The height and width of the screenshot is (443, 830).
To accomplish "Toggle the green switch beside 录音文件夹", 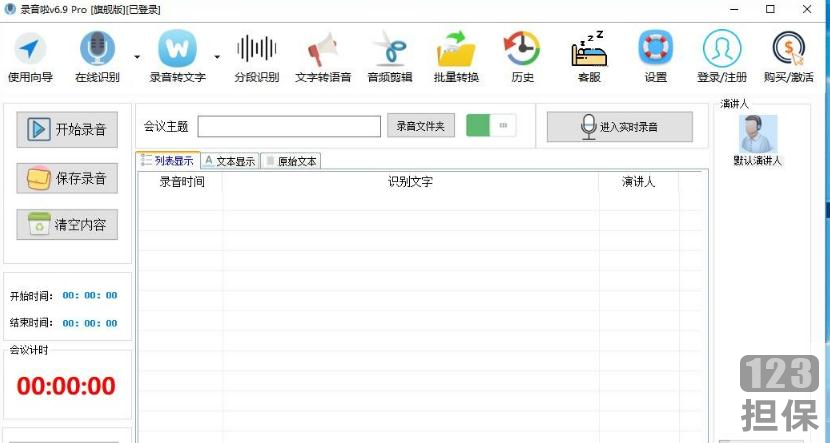I will [x=491, y=125].
